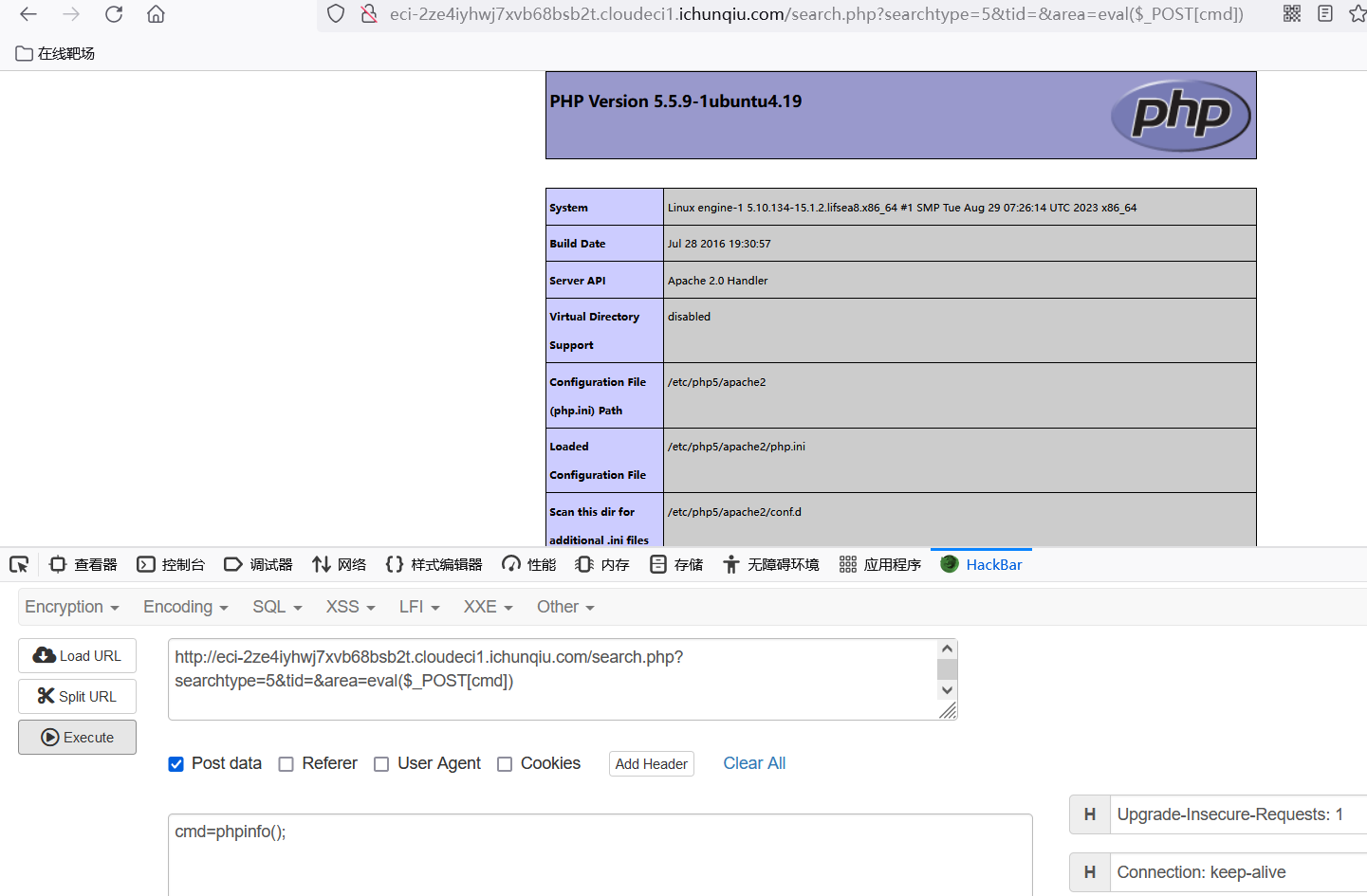The image size is (1367, 896).
Task: Open the Other dropdown menu
Action: tap(565, 607)
